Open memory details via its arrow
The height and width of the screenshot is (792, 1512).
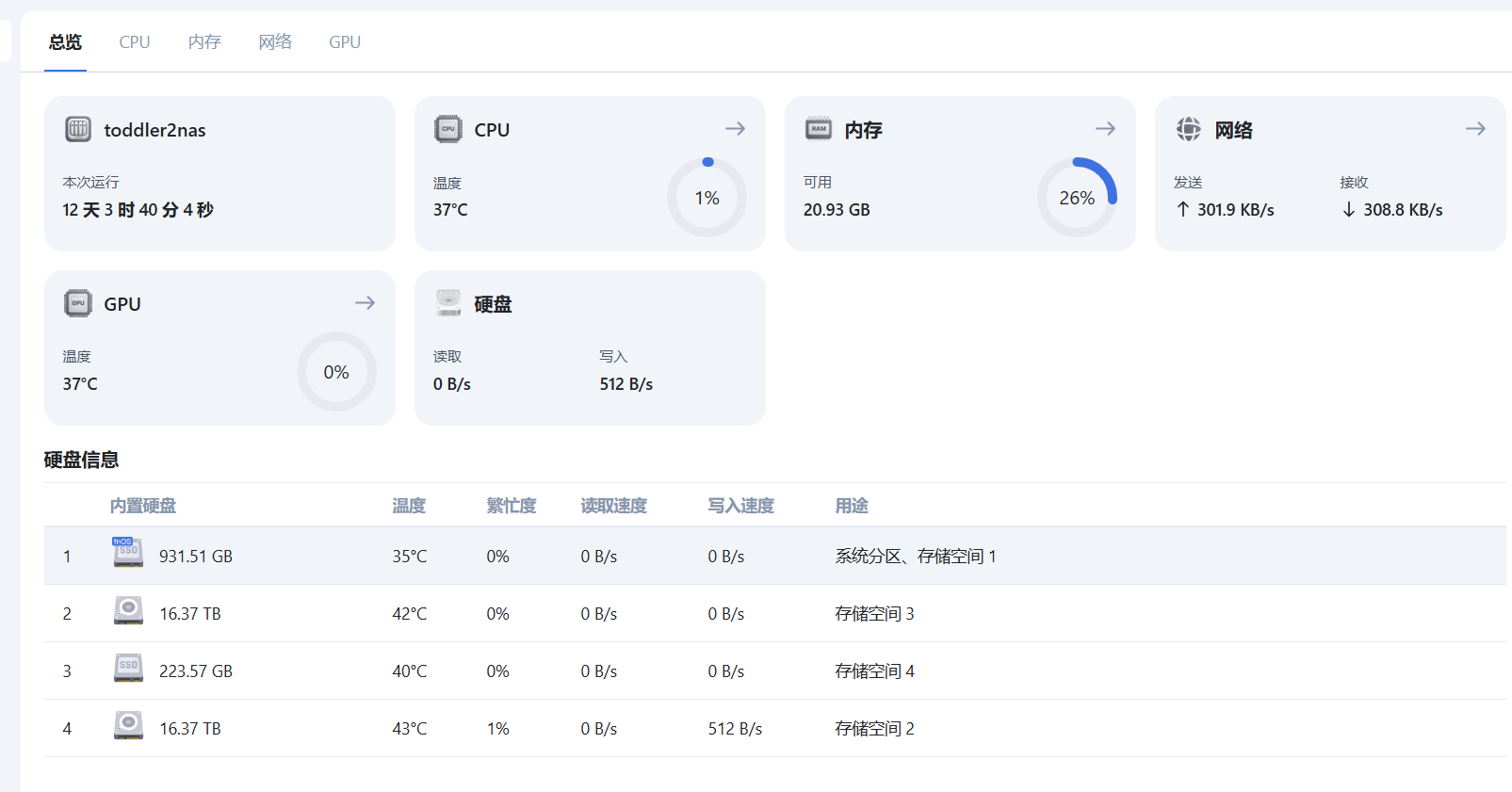[1105, 129]
